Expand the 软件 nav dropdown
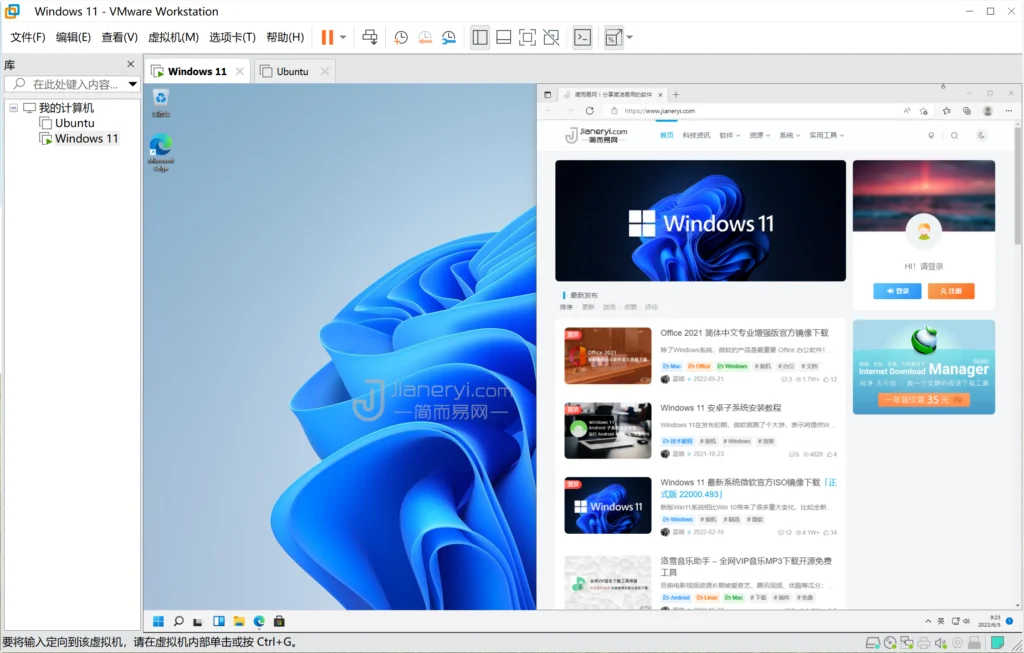The width and height of the screenshot is (1024, 653). point(729,135)
